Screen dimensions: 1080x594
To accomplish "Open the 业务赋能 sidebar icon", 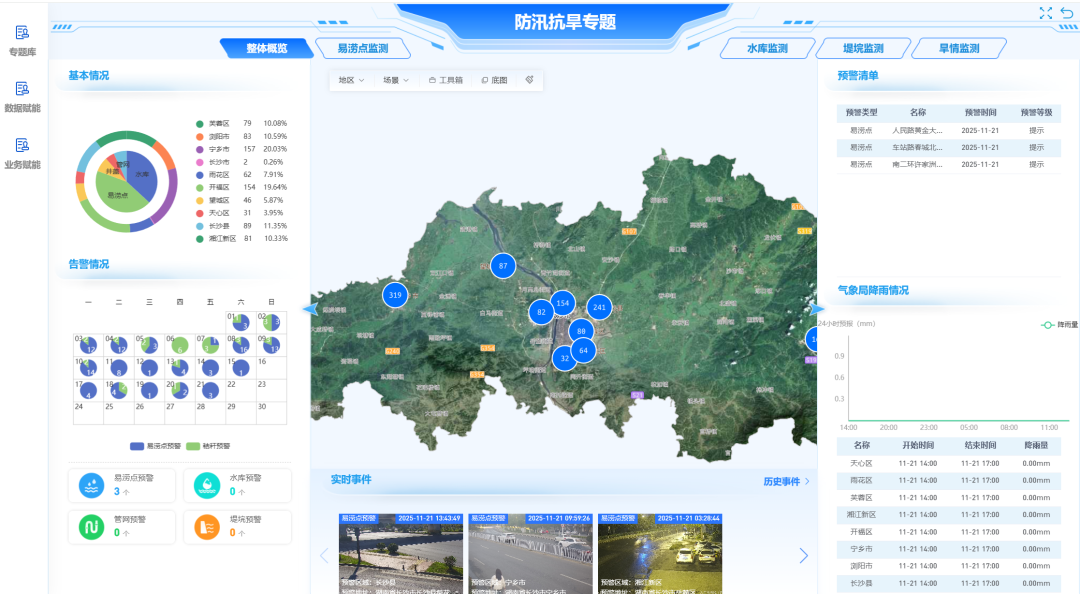I will pos(22,146).
